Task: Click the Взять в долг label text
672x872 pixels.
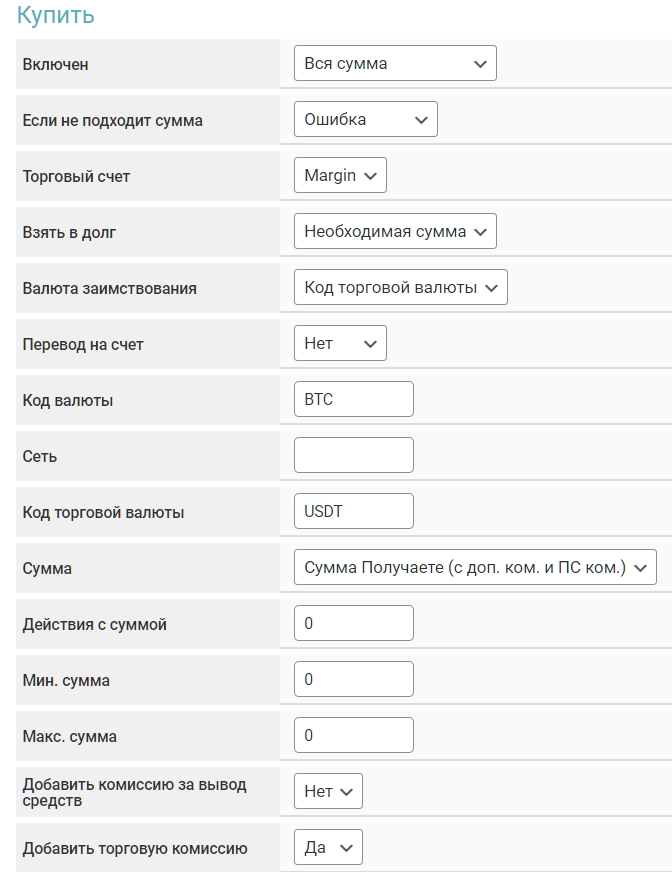Action: coord(70,232)
